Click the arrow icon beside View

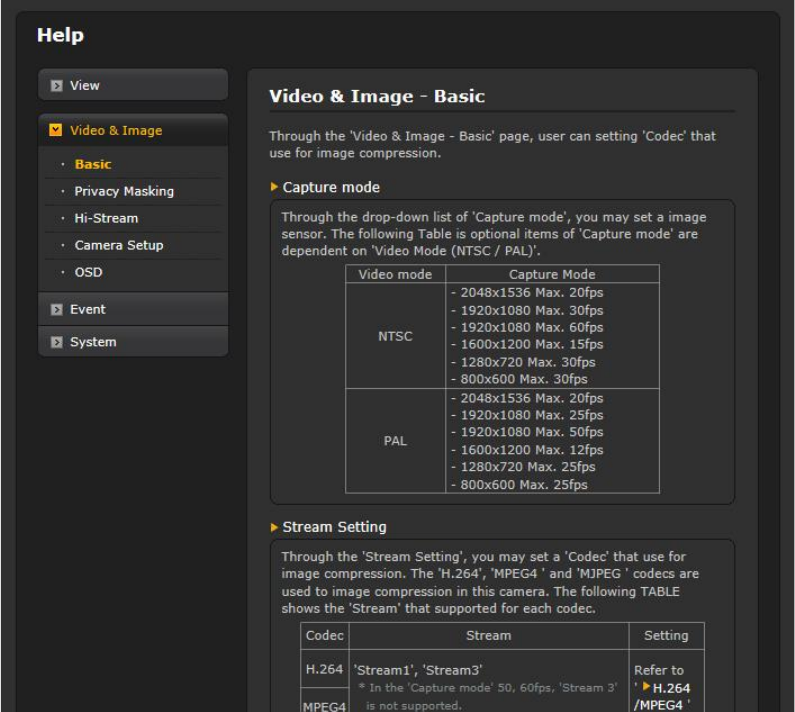point(57,86)
